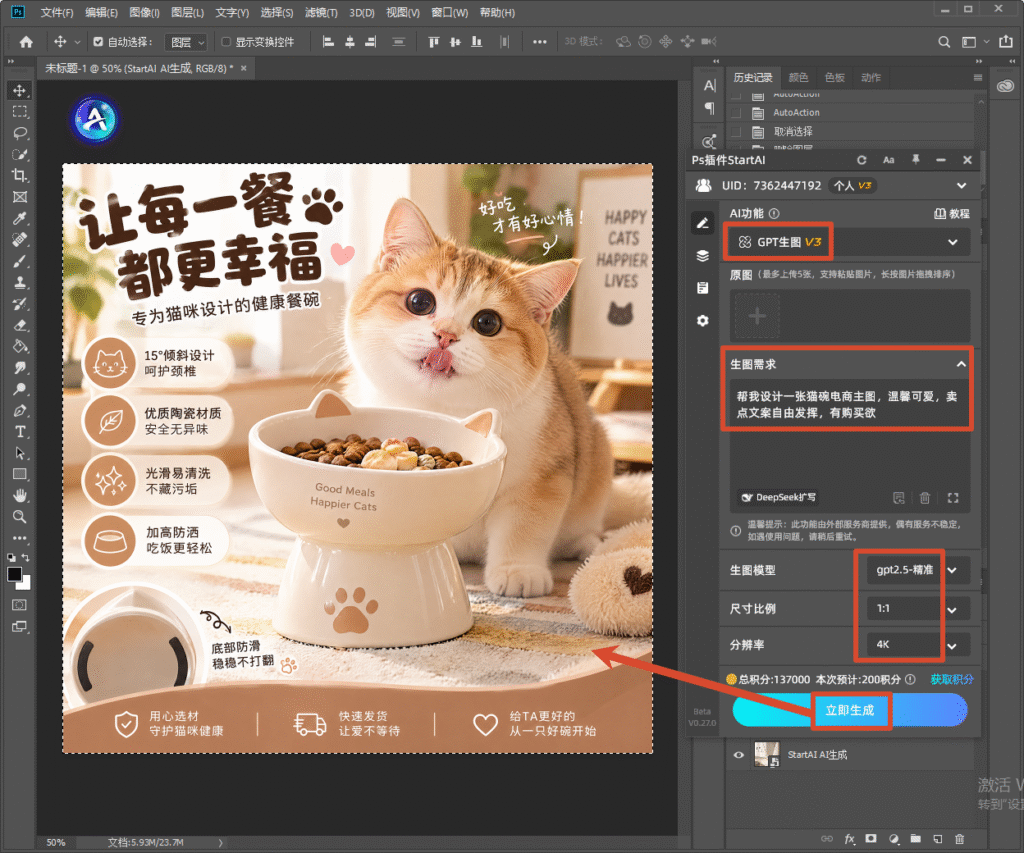Select the Hand tool

point(20,495)
